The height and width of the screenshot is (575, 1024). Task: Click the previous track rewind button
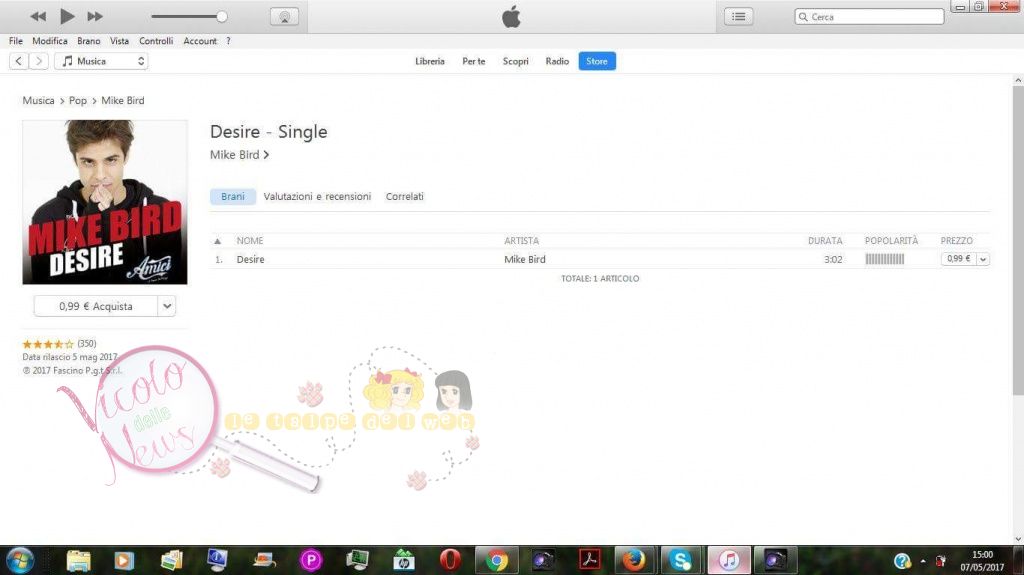pos(39,16)
